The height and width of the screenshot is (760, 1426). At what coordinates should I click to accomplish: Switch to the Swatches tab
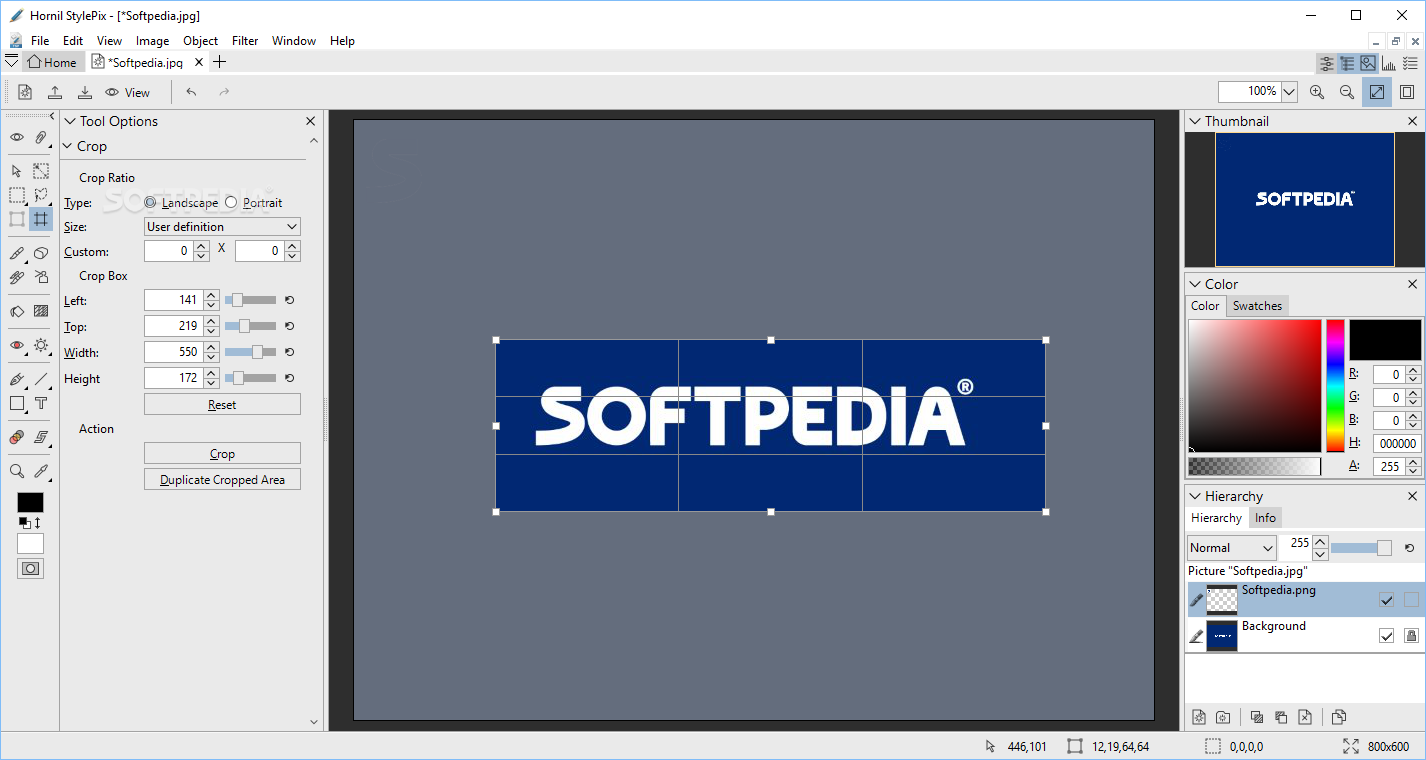tap(1257, 306)
